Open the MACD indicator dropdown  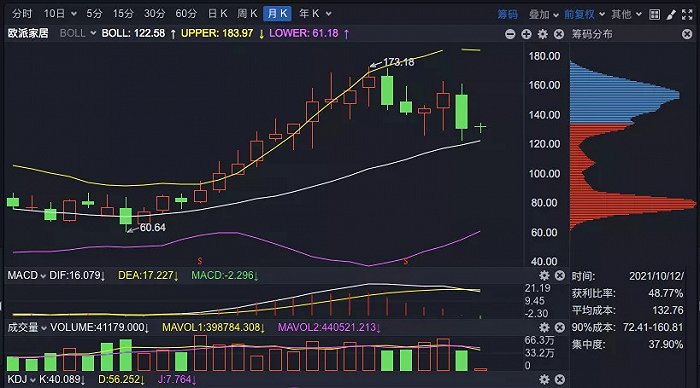(x=26, y=275)
